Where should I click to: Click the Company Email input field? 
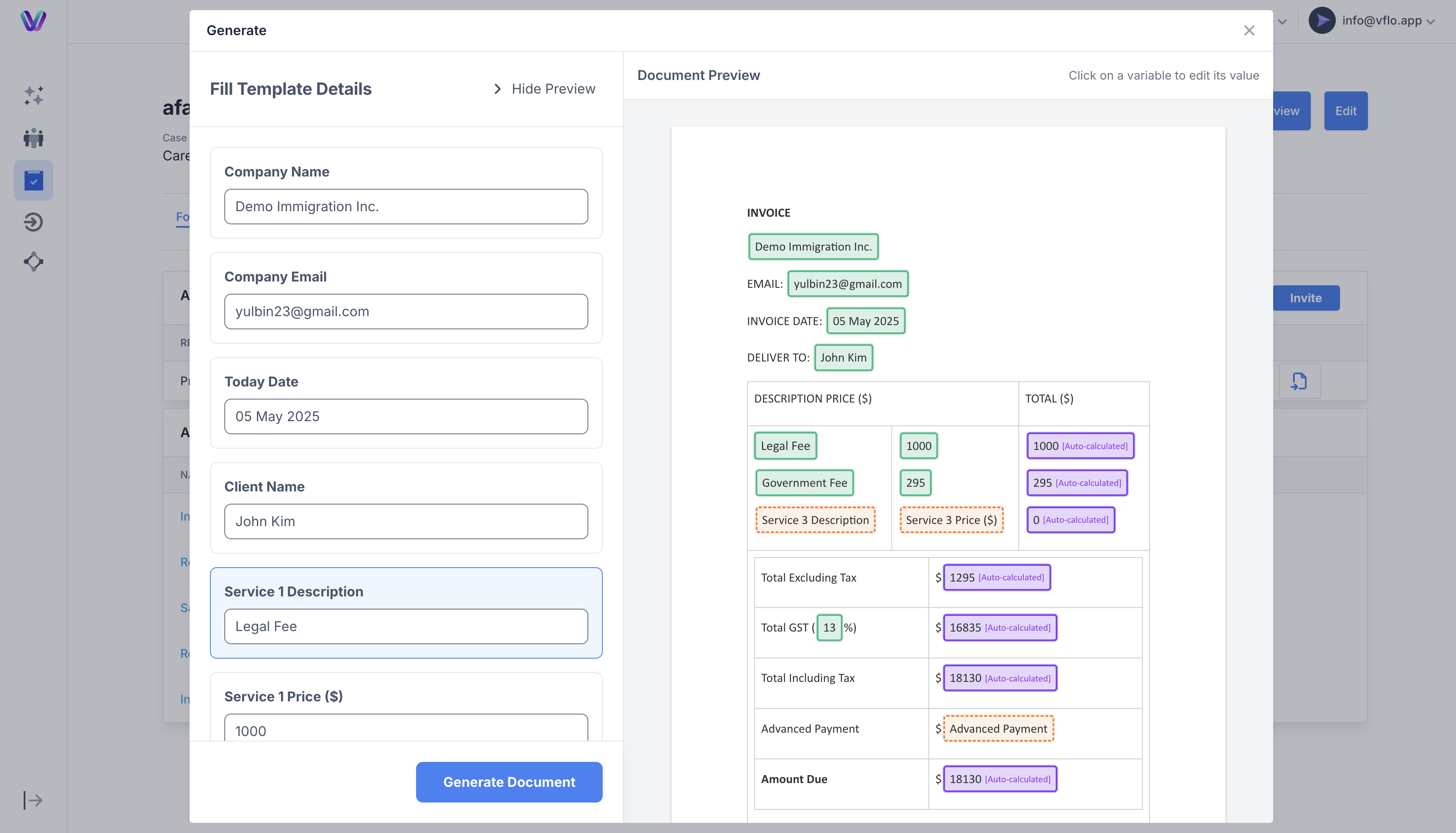[x=405, y=311]
